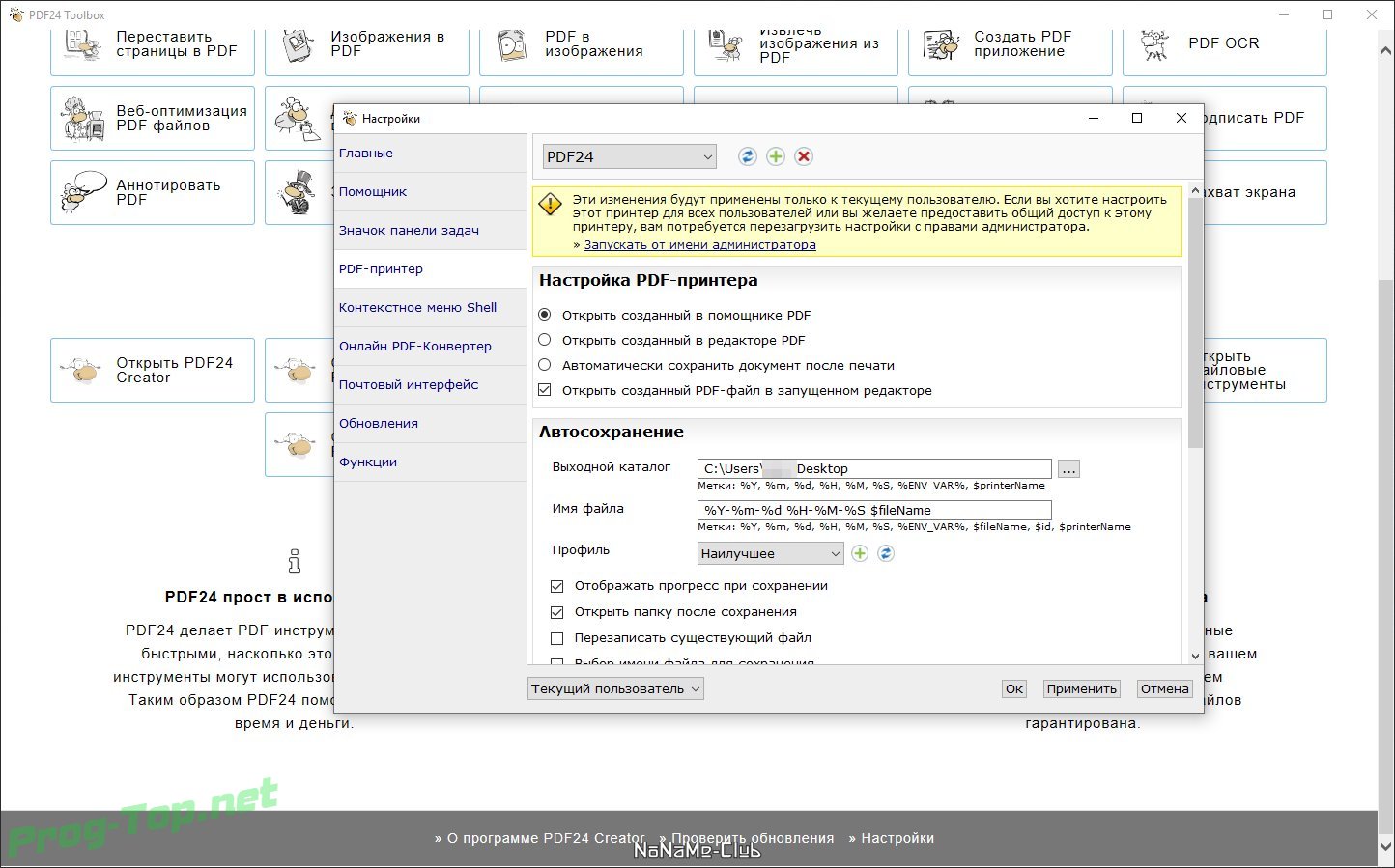Open the Наилучшее profile dropdown

tap(770, 553)
